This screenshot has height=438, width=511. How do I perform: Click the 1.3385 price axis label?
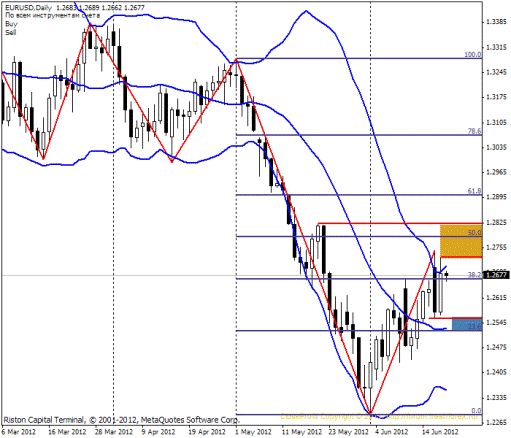pyautogui.click(x=496, y=22)
